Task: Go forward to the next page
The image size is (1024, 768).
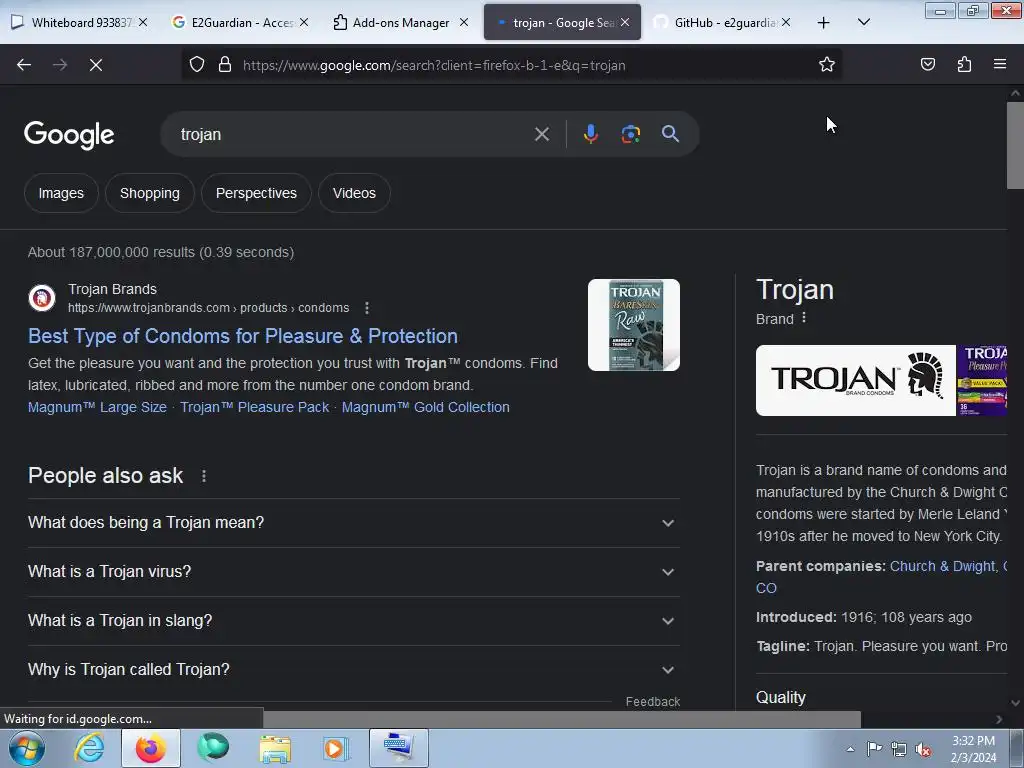Action: click(x=60, y=65)
